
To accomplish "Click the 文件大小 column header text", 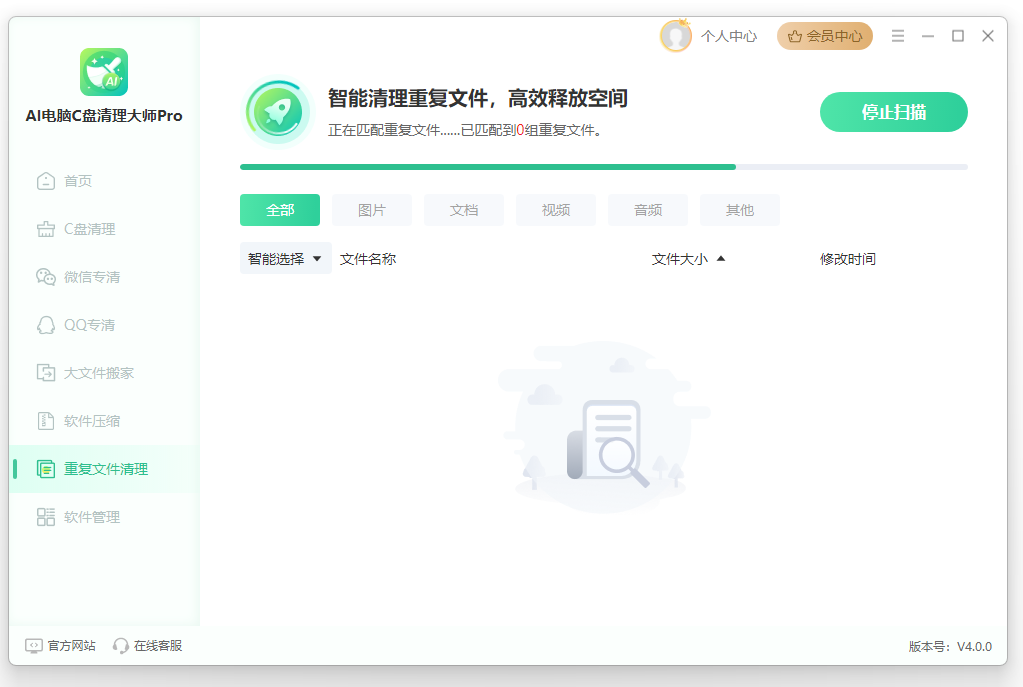I will [679, 259].
